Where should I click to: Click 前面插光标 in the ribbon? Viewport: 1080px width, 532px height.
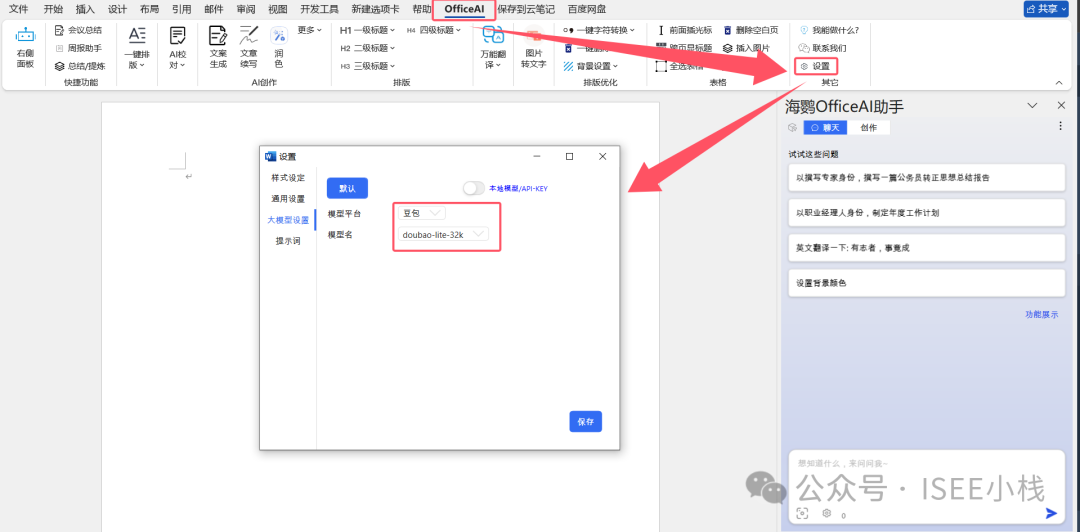point(683,30)
